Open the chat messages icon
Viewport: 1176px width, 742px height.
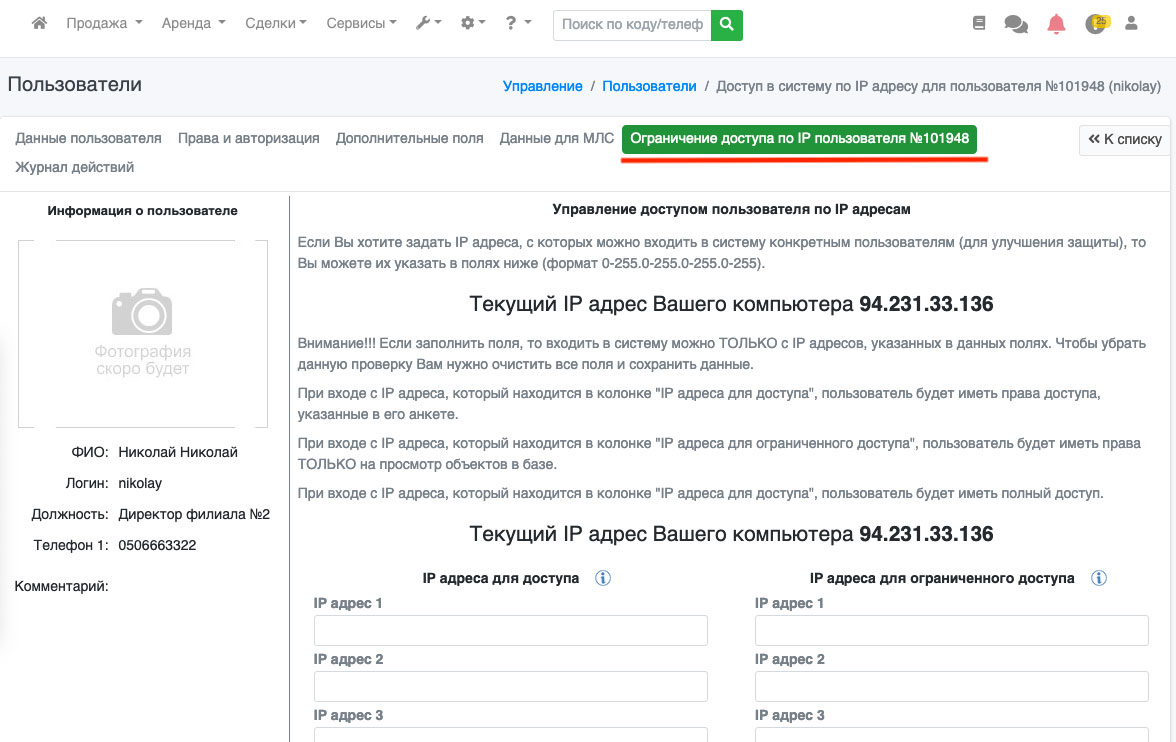click(x=1016, y=24)
